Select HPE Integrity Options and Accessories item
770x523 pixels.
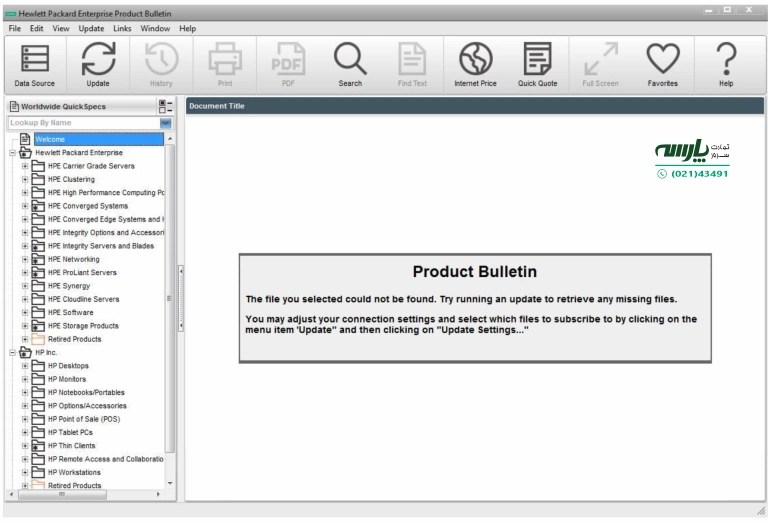pos(106,233)
